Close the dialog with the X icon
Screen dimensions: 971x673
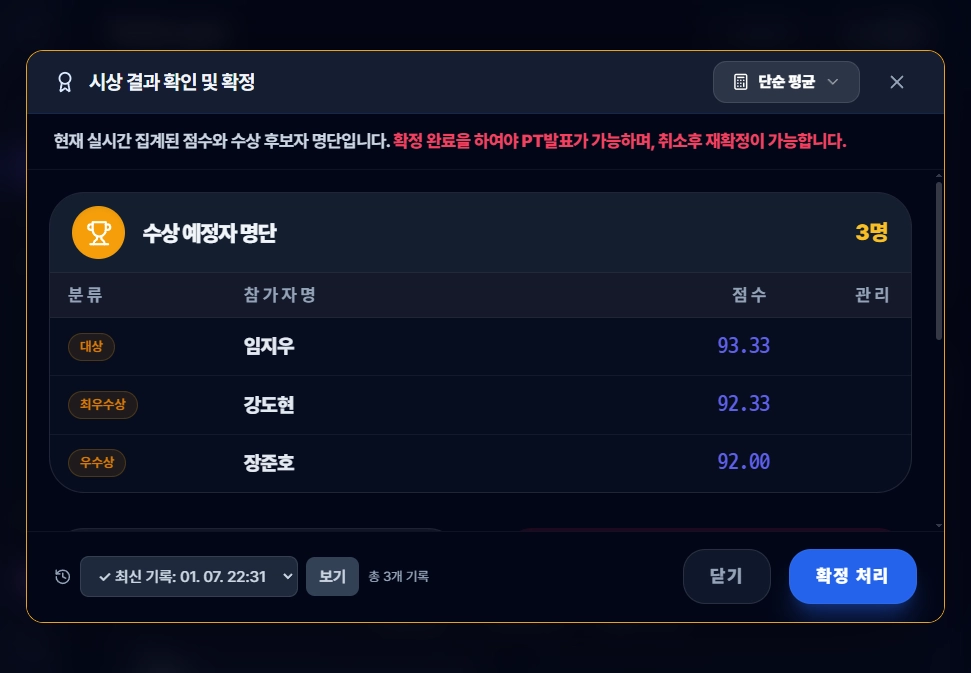click(x=897, y=82)
